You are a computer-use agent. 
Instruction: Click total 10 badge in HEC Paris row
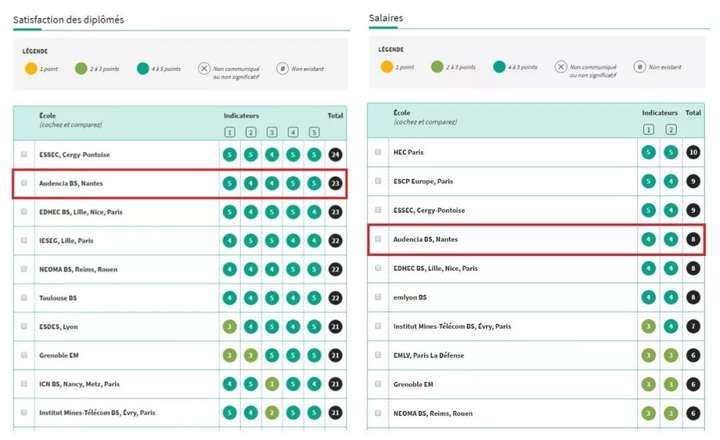coord(693,152)
